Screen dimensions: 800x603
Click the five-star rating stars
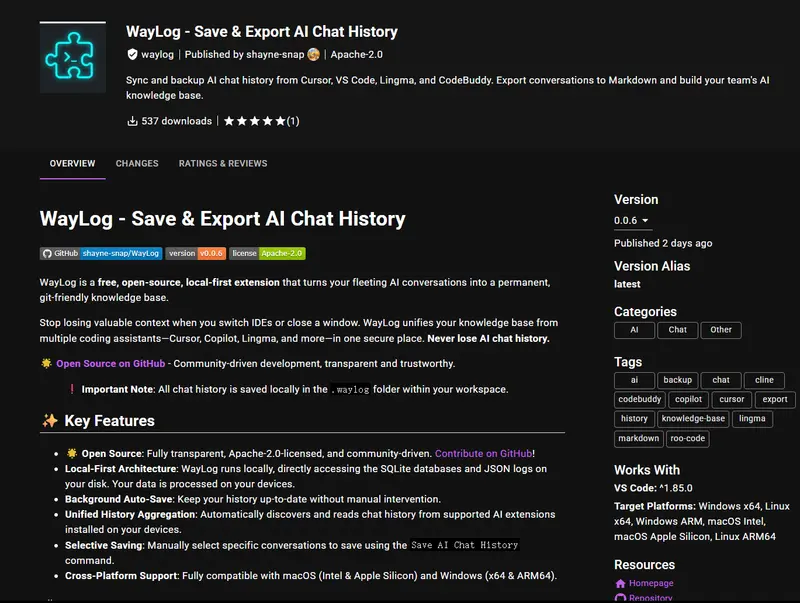[x=254, y=121]
